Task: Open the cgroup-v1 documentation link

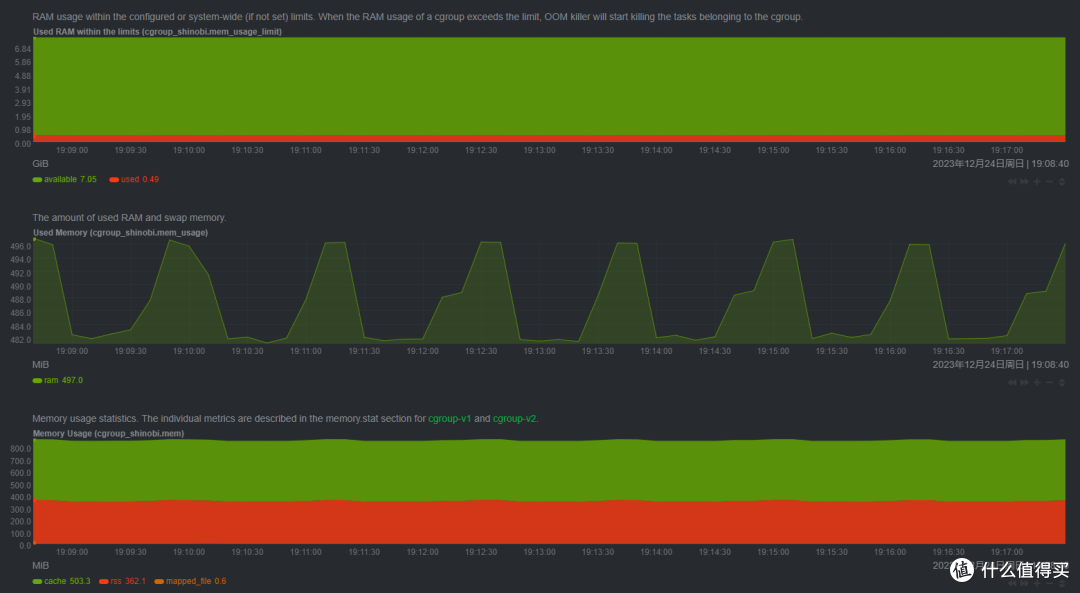Action: [449, 419]
